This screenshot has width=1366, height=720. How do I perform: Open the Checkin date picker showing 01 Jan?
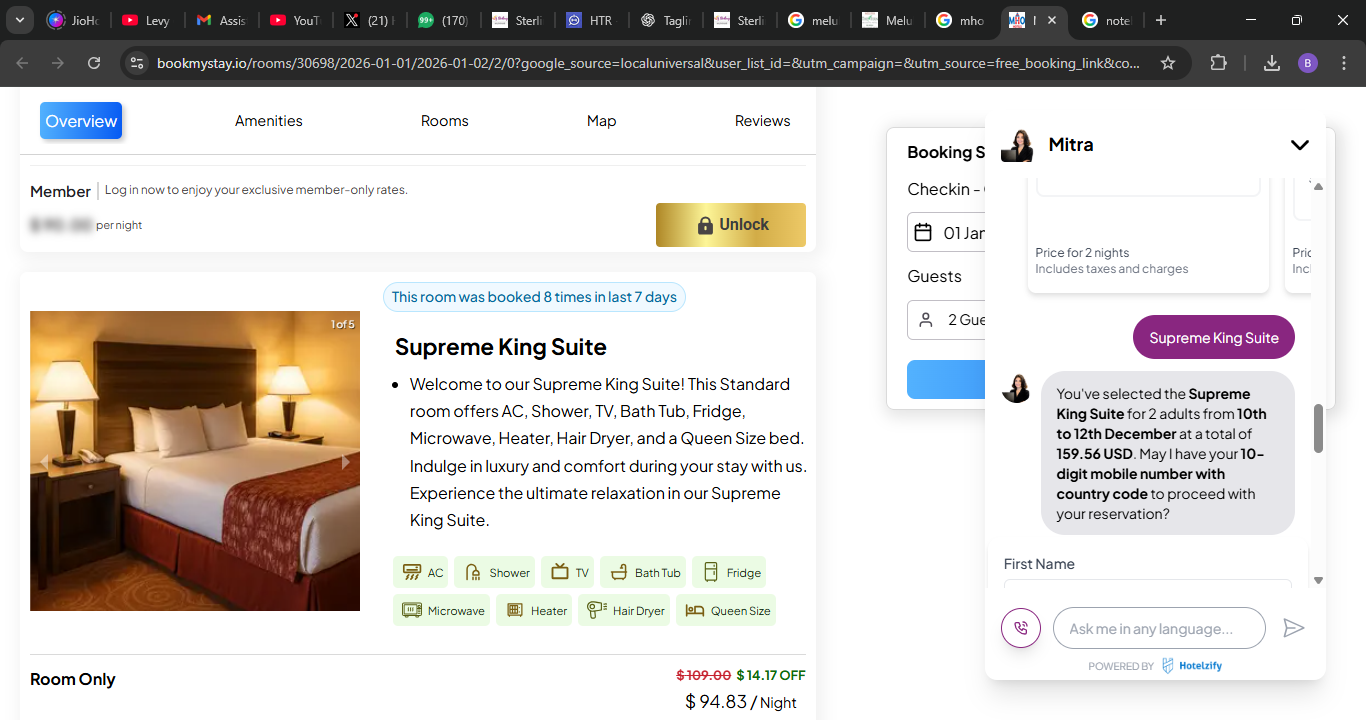click(947, 232)
